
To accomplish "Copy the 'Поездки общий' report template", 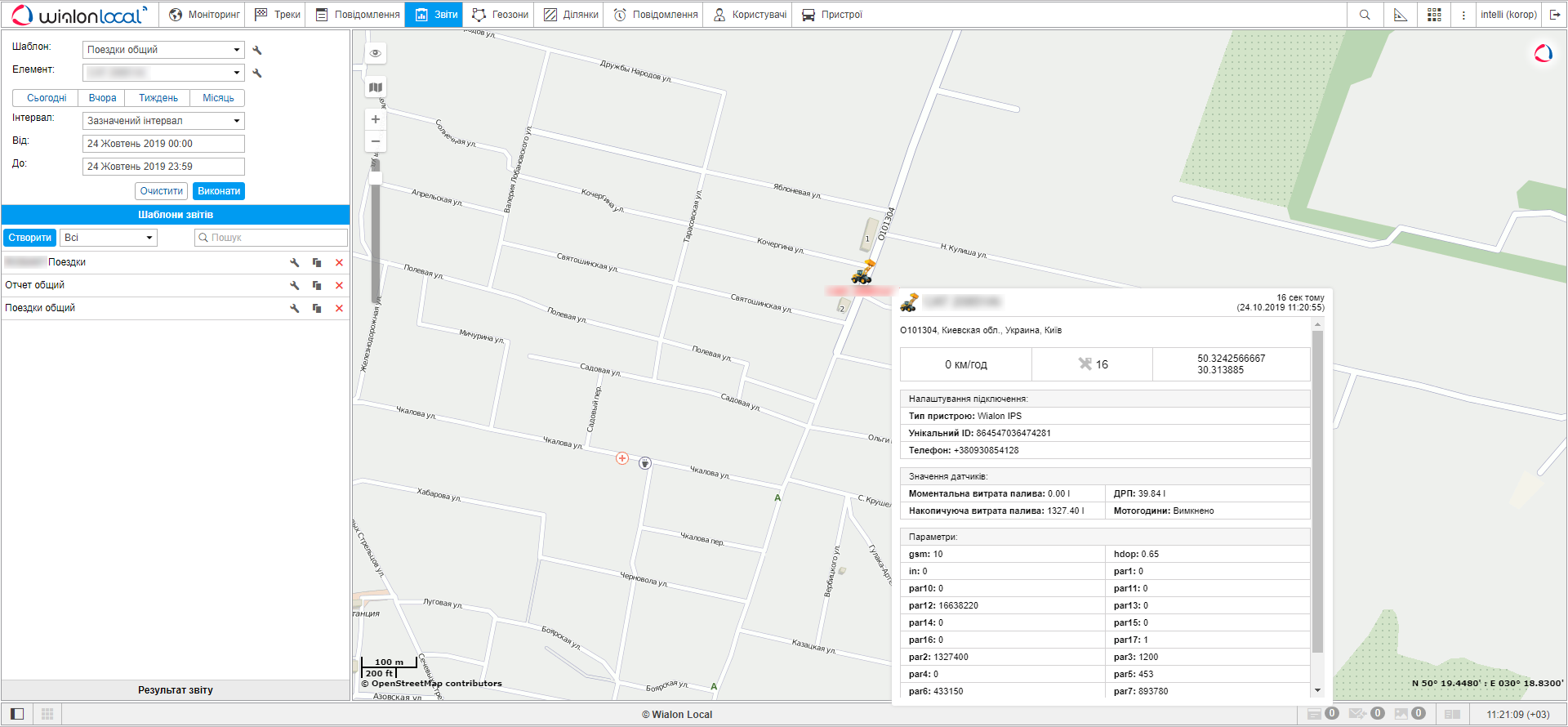I will [317, 309].
